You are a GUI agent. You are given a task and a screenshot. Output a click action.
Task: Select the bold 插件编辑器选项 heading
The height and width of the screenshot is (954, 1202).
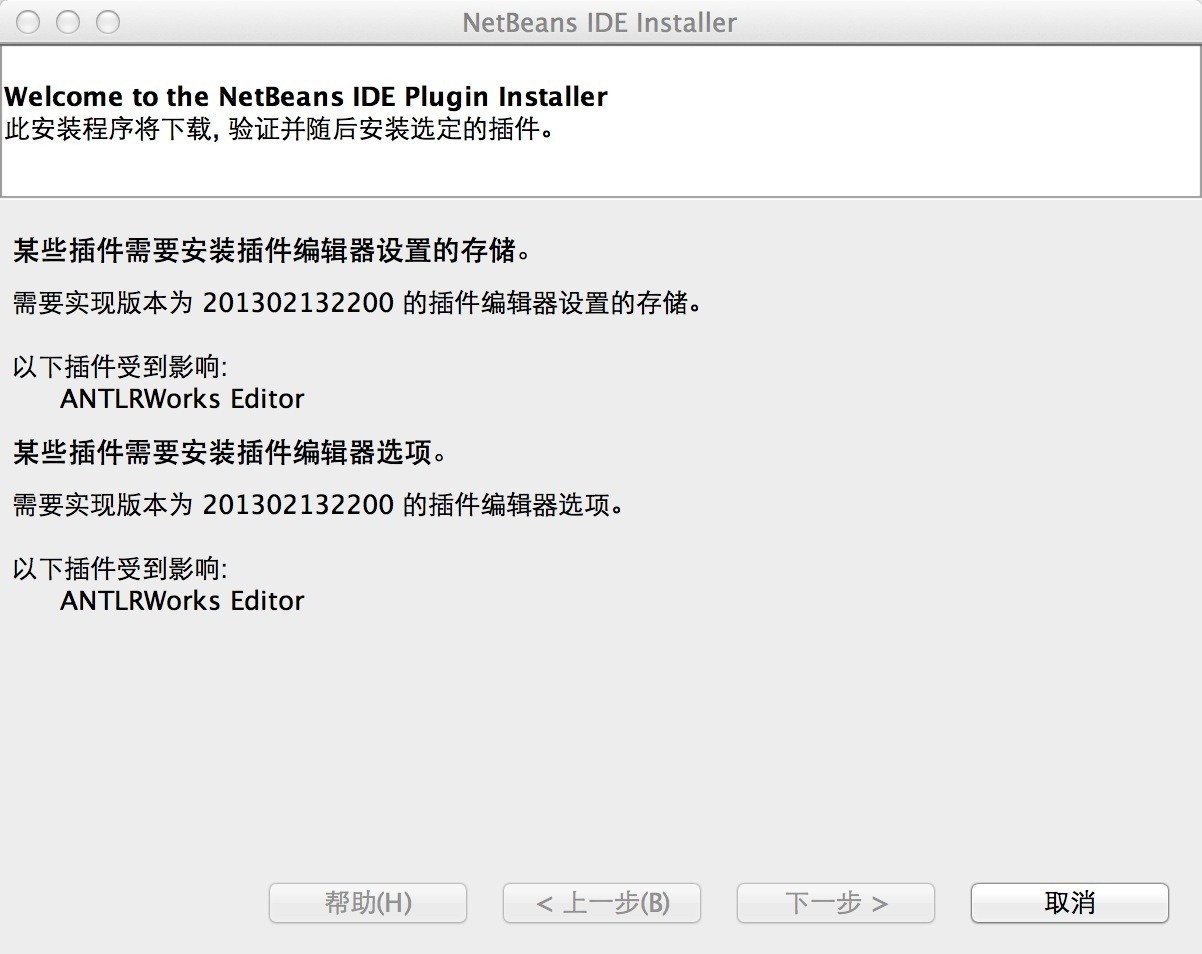(228, 453)
